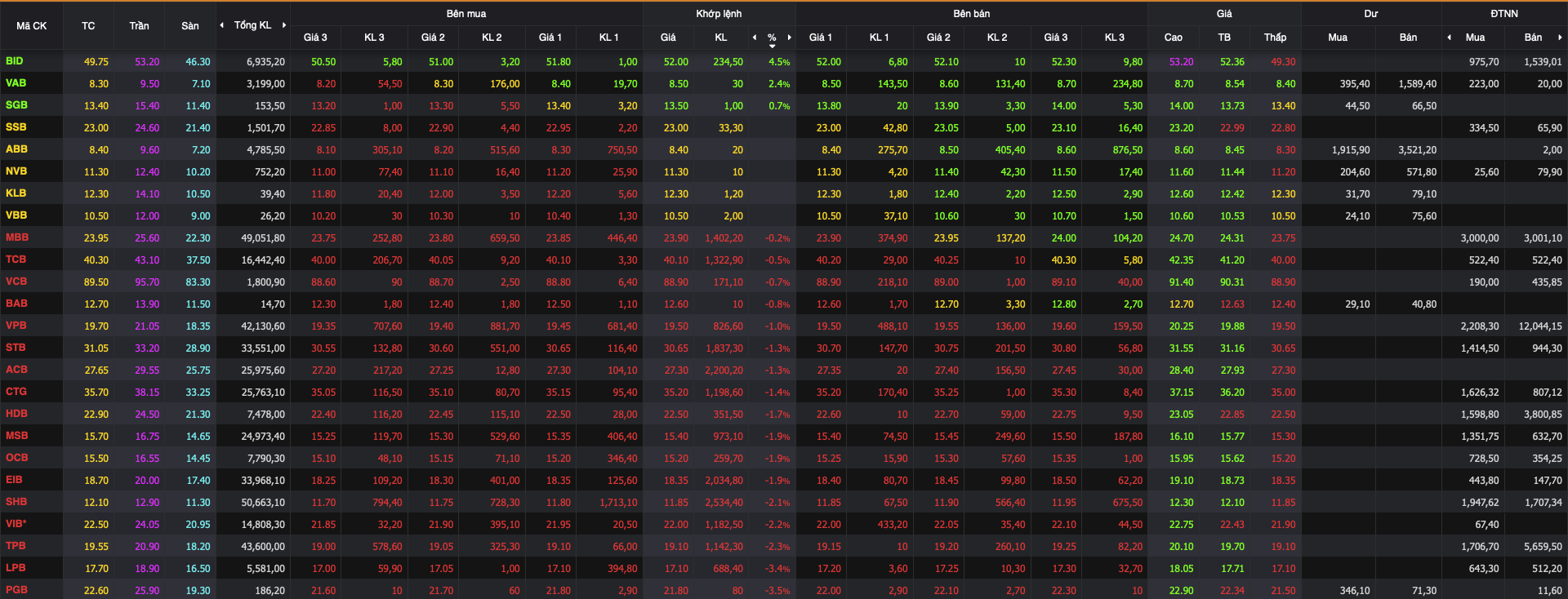Click SHB total volume 50,663,10
The width and height of the screenshot is (1568, 599).
click(263, 503)
